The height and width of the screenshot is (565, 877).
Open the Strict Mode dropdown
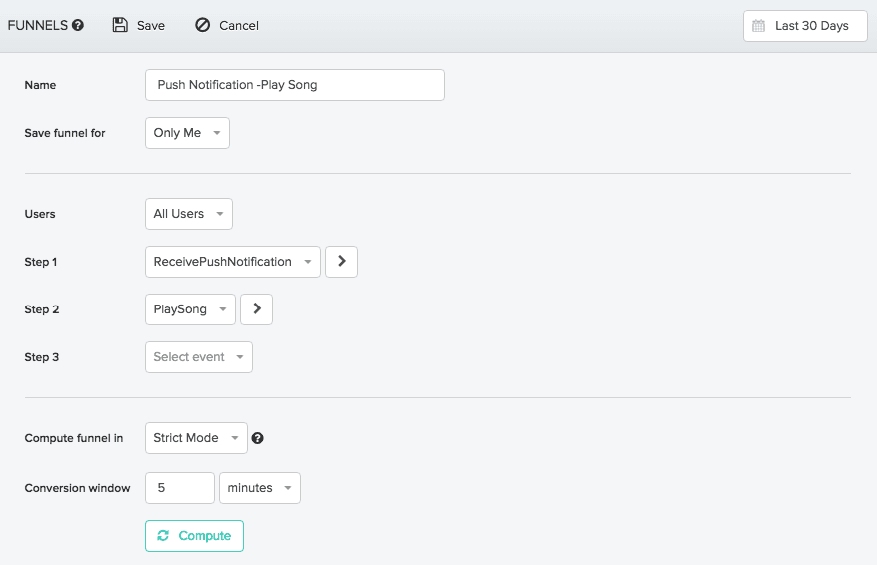click(x=196, y=438)
